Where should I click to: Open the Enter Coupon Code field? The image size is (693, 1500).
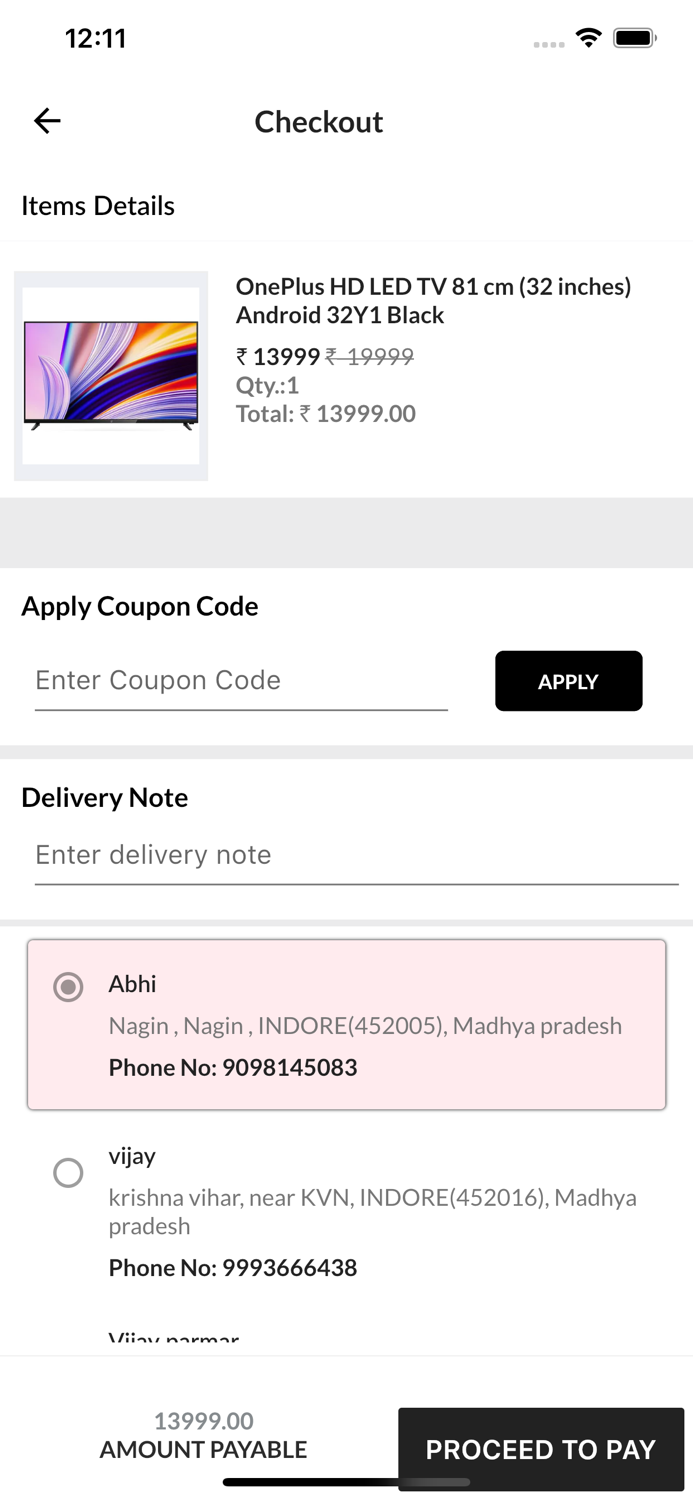click(240, 681)
